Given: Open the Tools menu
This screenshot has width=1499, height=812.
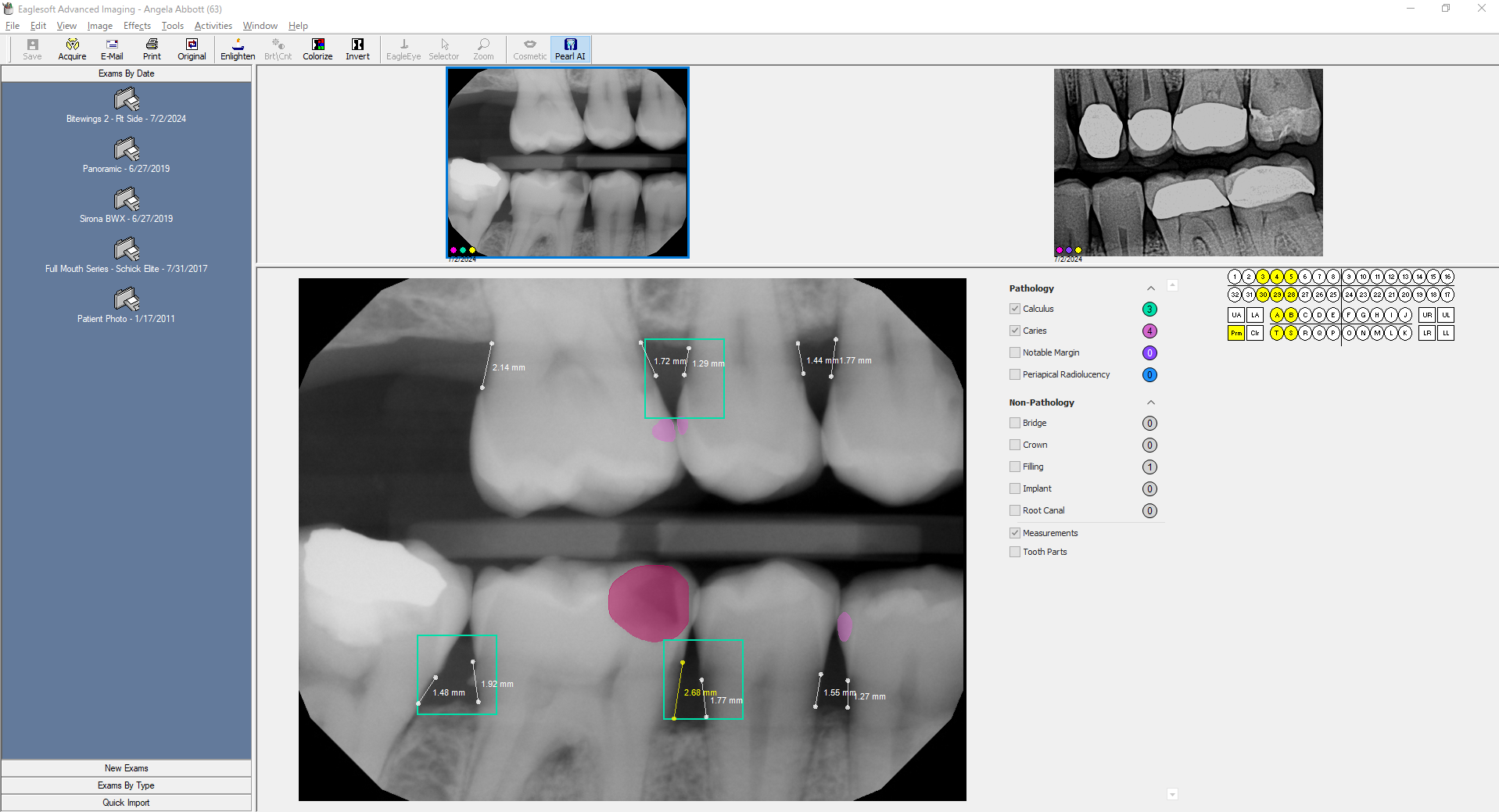Looking at the screenshot, I should pos(173,26).
